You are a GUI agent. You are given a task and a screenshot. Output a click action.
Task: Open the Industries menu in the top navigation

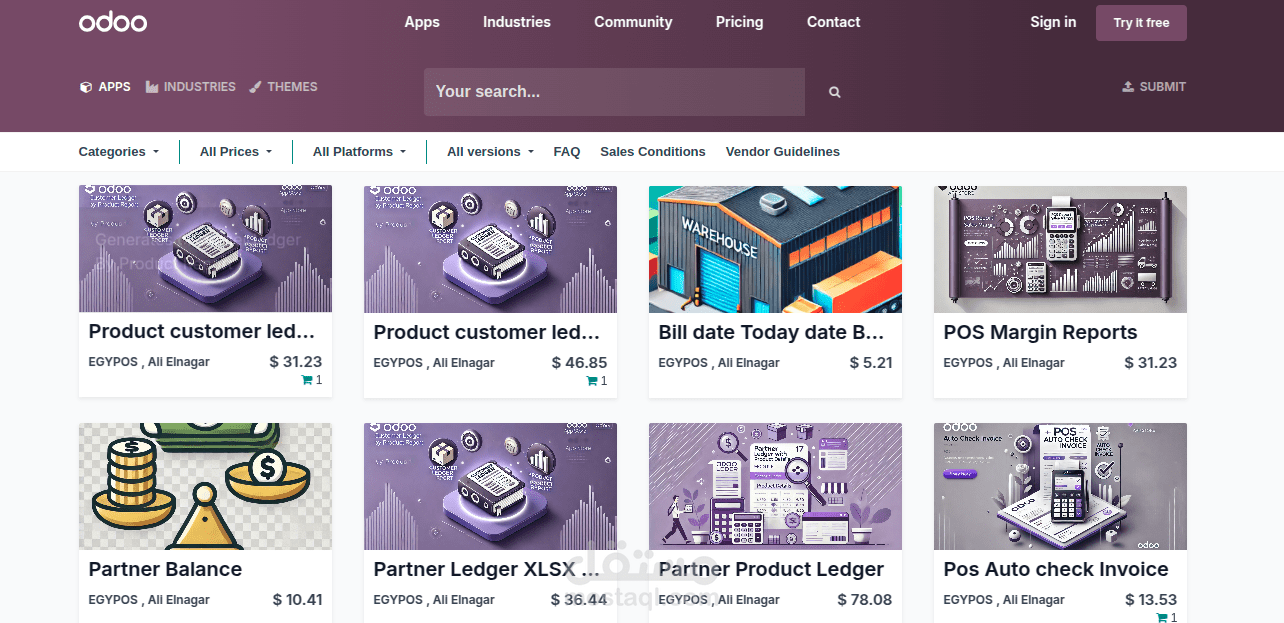516,22
